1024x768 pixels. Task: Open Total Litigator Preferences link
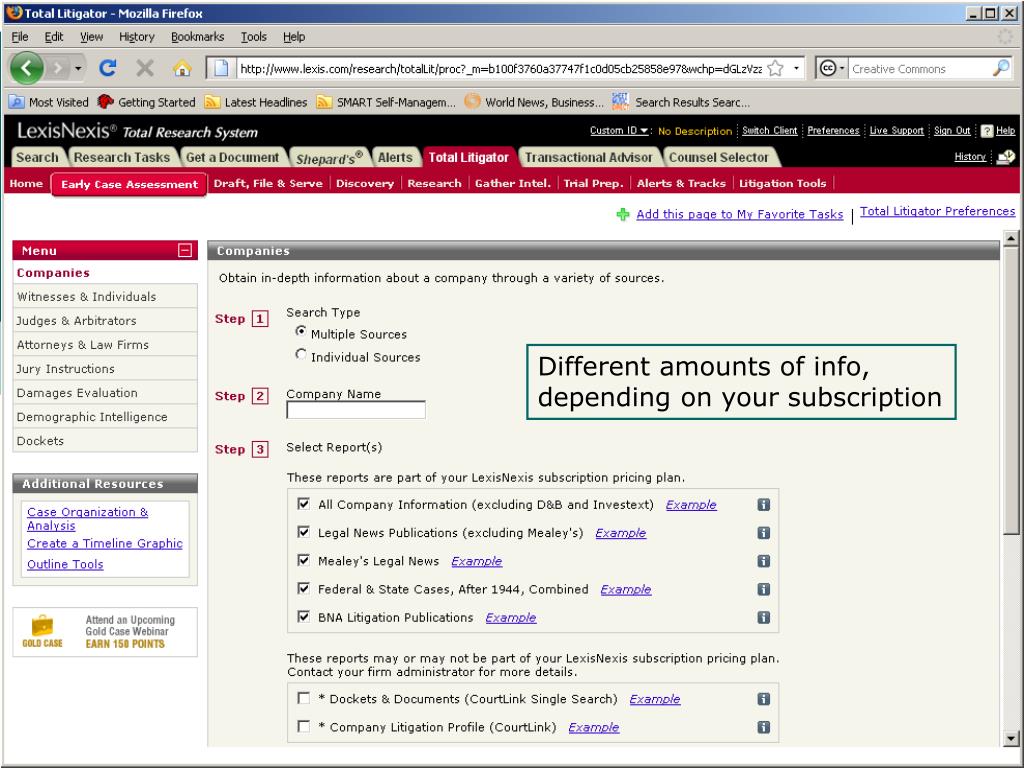(x=937, y=211)
